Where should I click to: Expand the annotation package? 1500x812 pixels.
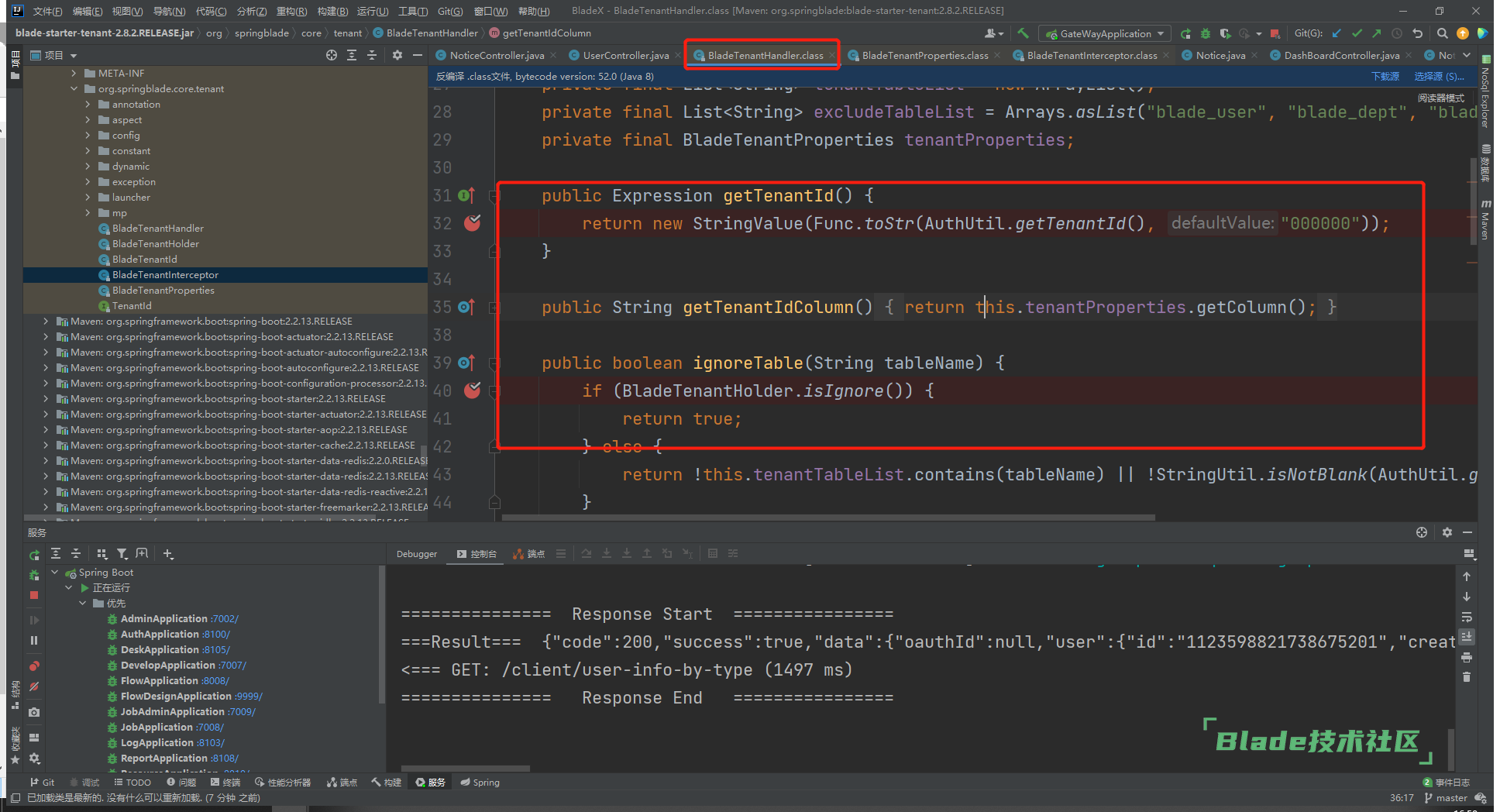point(88,104)
